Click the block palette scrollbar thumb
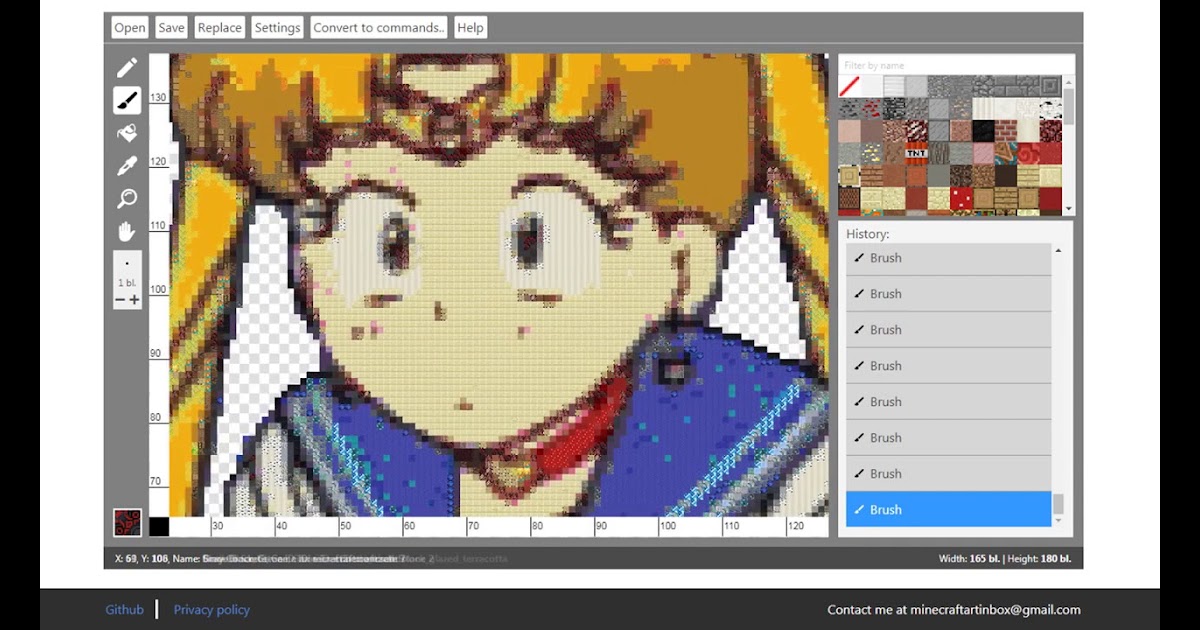 point(1068,106)
